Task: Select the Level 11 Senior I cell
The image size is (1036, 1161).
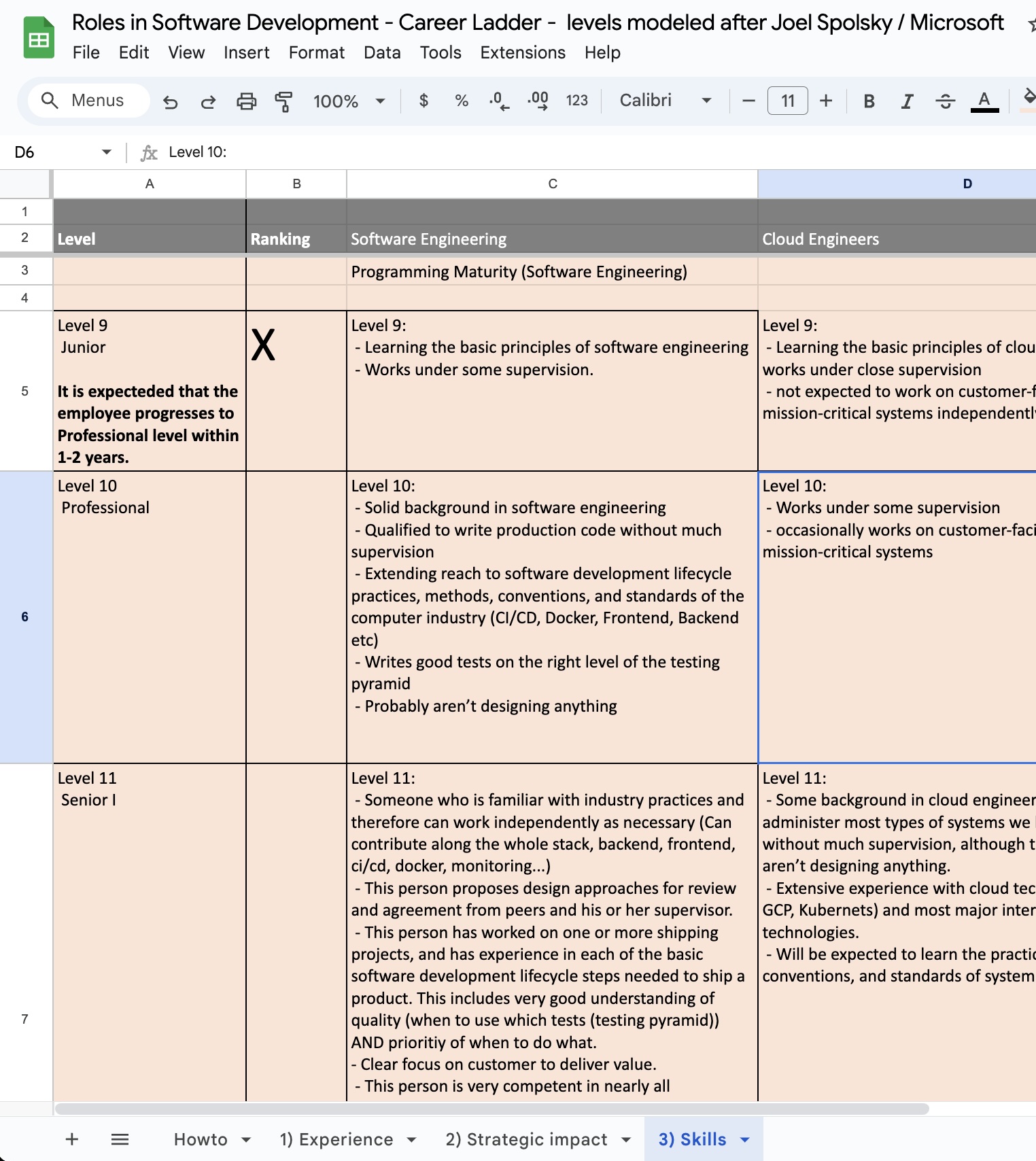Action: point(150,933)
